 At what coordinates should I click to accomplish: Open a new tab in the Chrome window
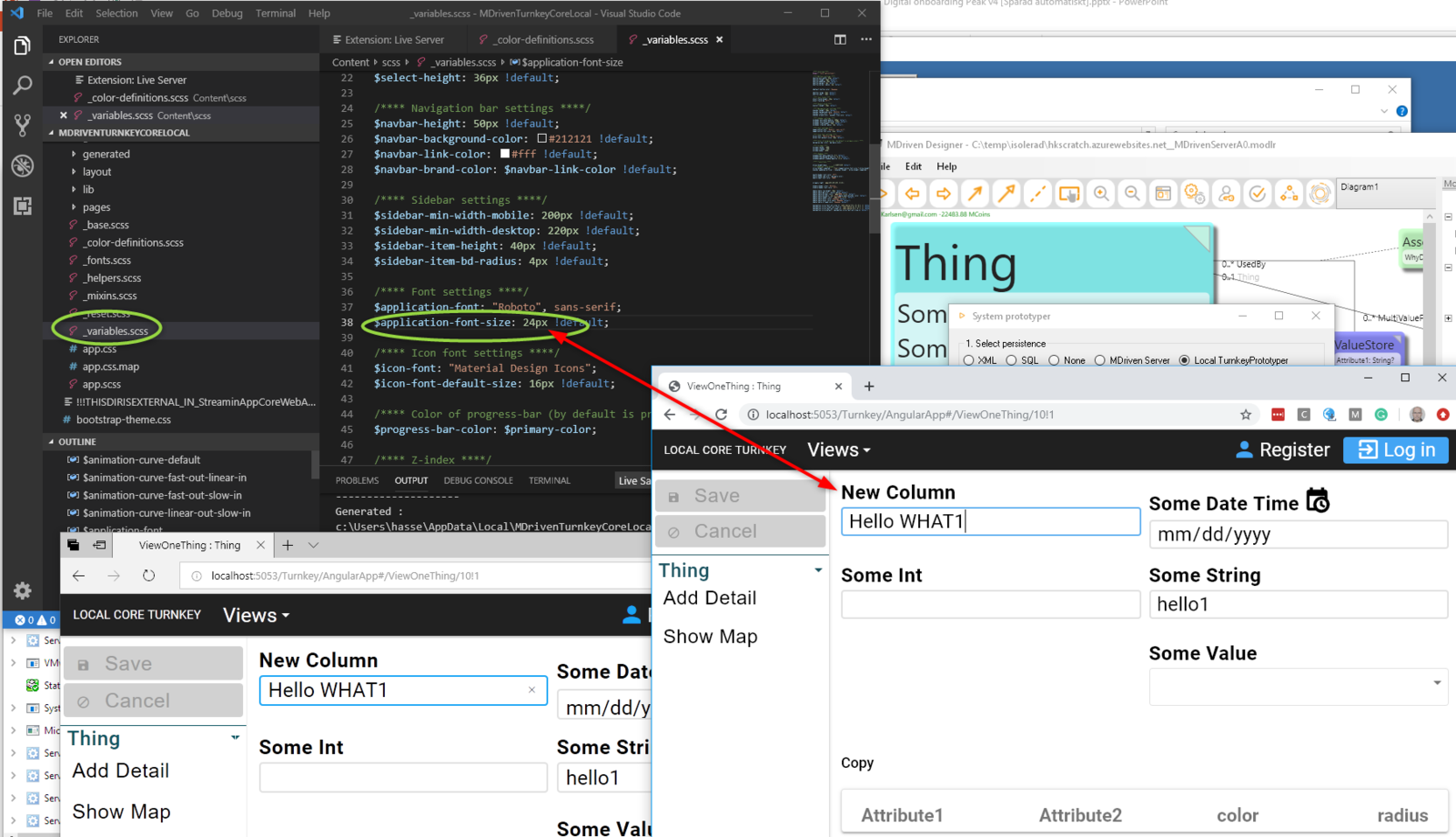[869, 386]
